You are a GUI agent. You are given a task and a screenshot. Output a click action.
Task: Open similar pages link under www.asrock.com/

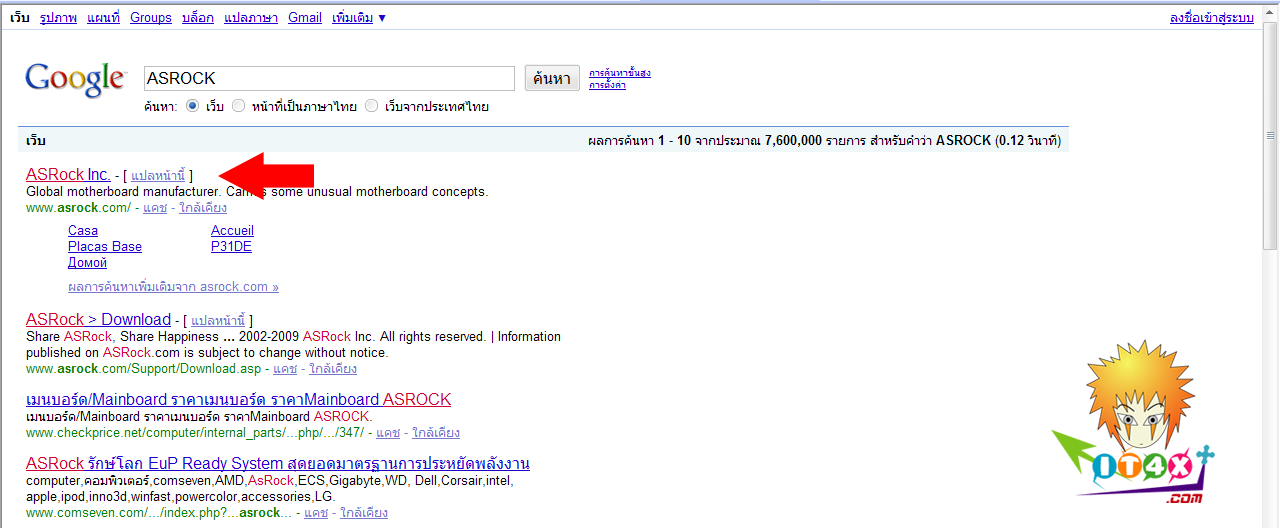(x=203, y=208)
